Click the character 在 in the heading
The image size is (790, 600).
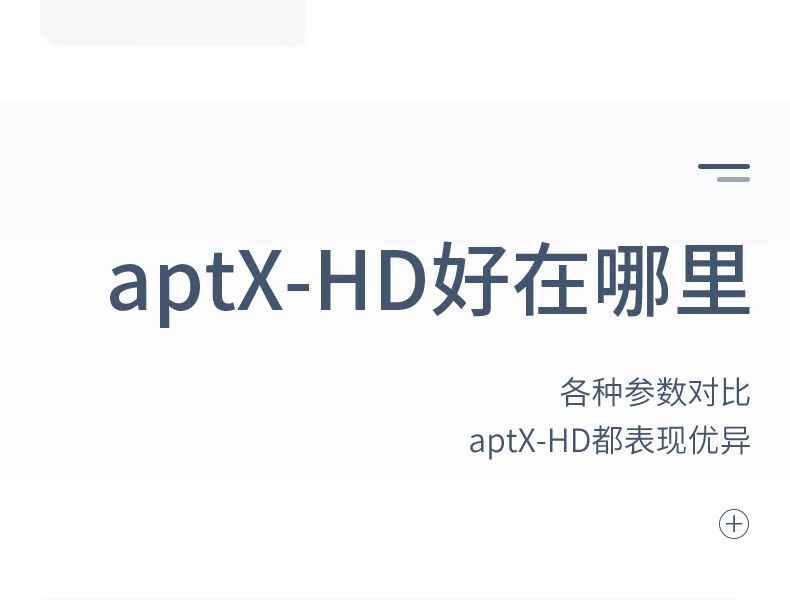551,280
